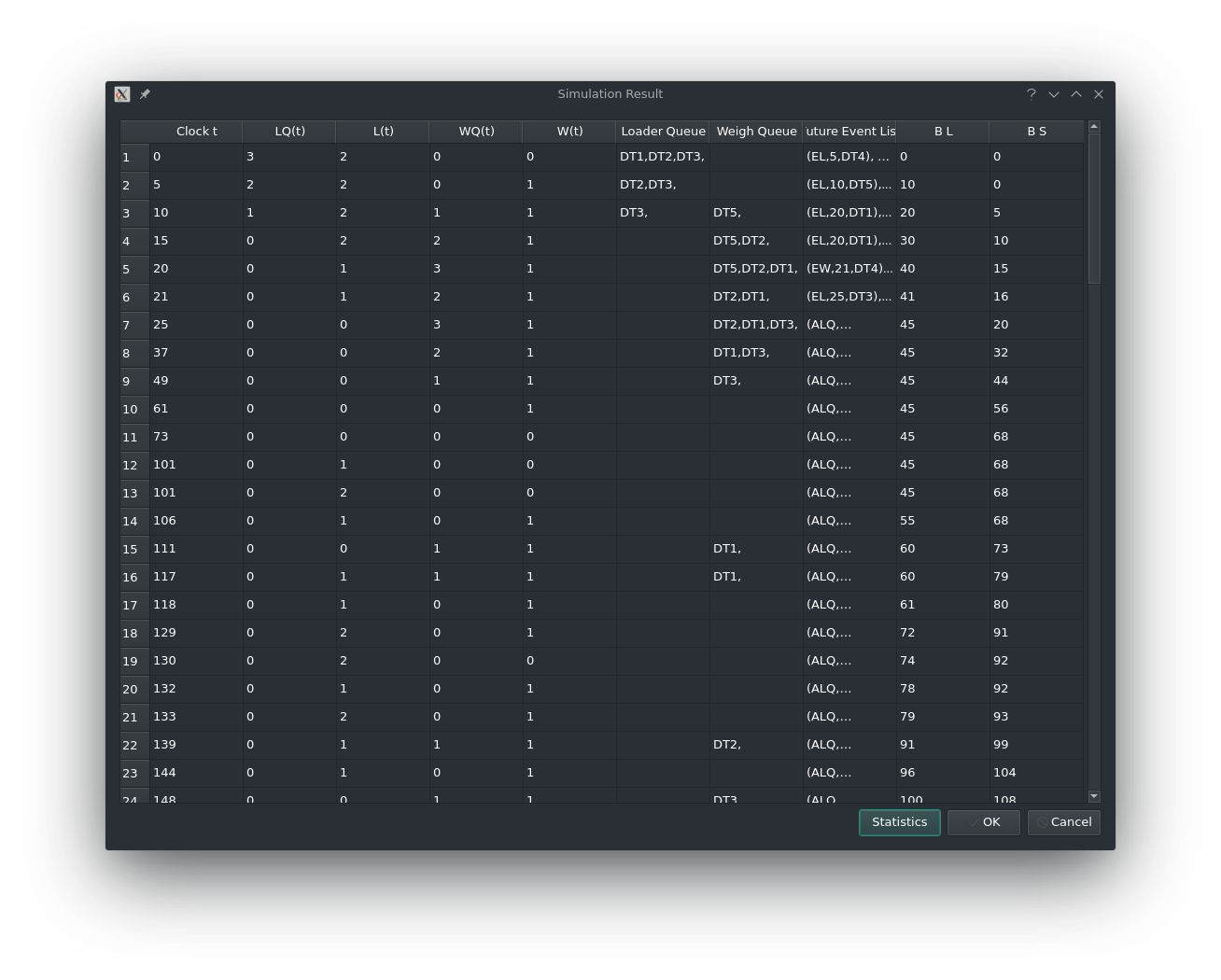The image size is (1221, 980).
Task: Click Clock t cell '118'
Action: (196, 605)
